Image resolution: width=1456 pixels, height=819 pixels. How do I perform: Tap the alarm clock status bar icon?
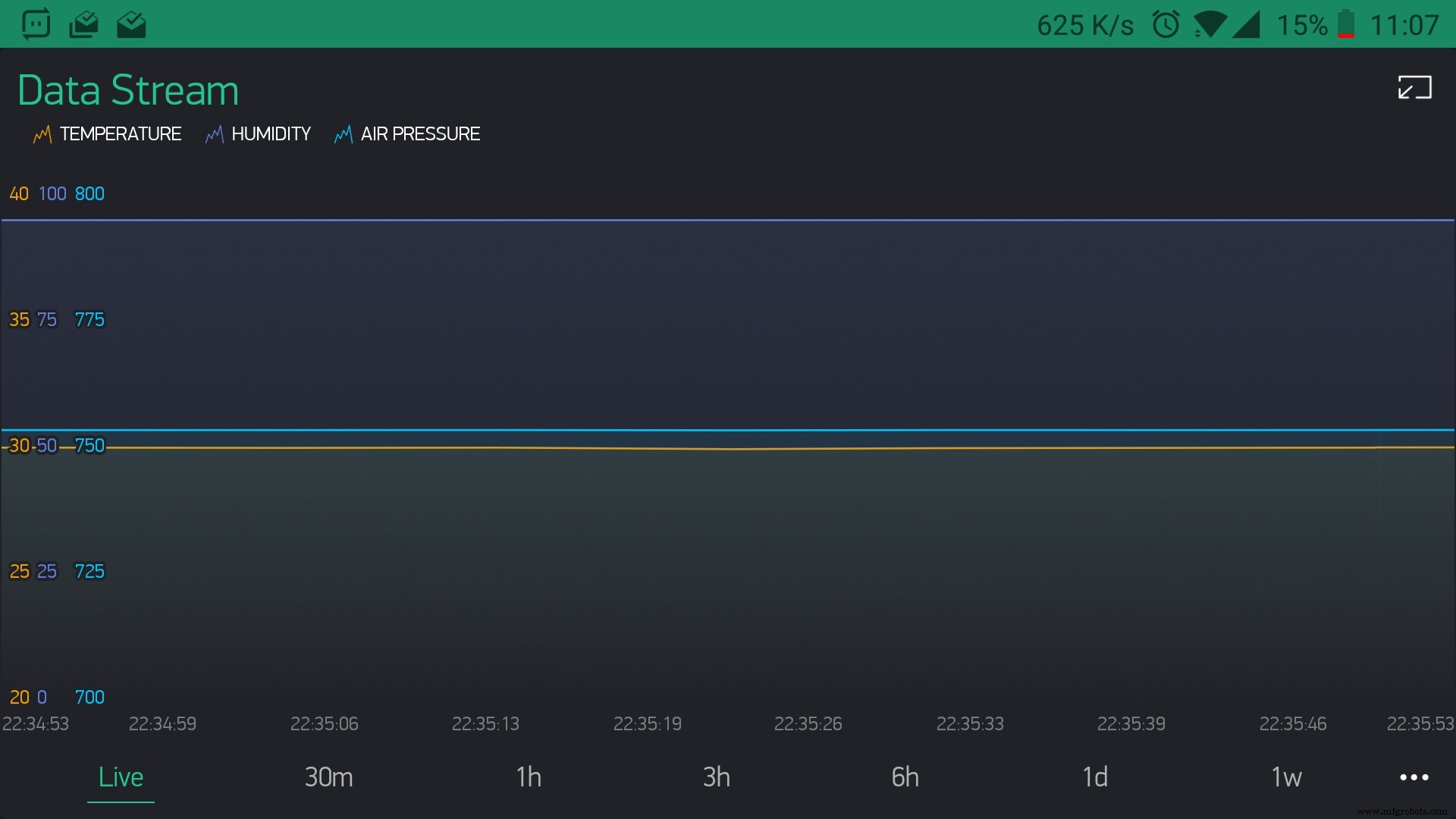click(x=1166, y=24)
